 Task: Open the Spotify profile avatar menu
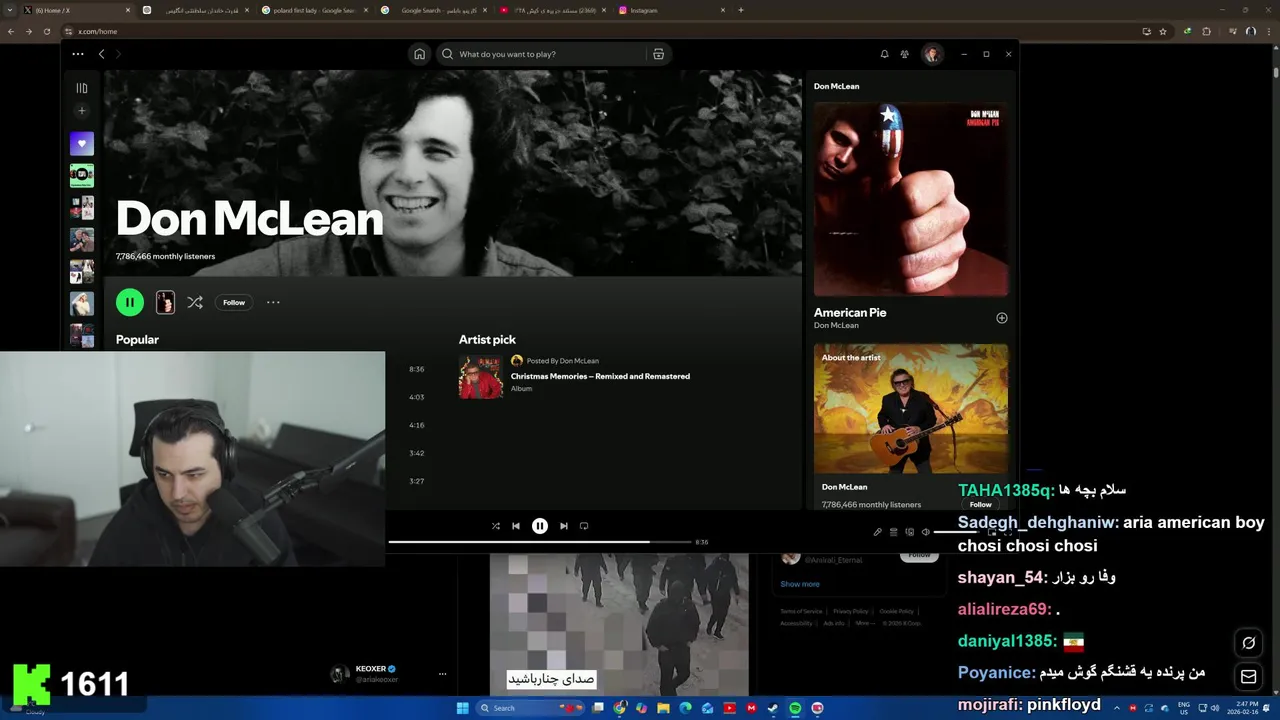coord(932,54)
